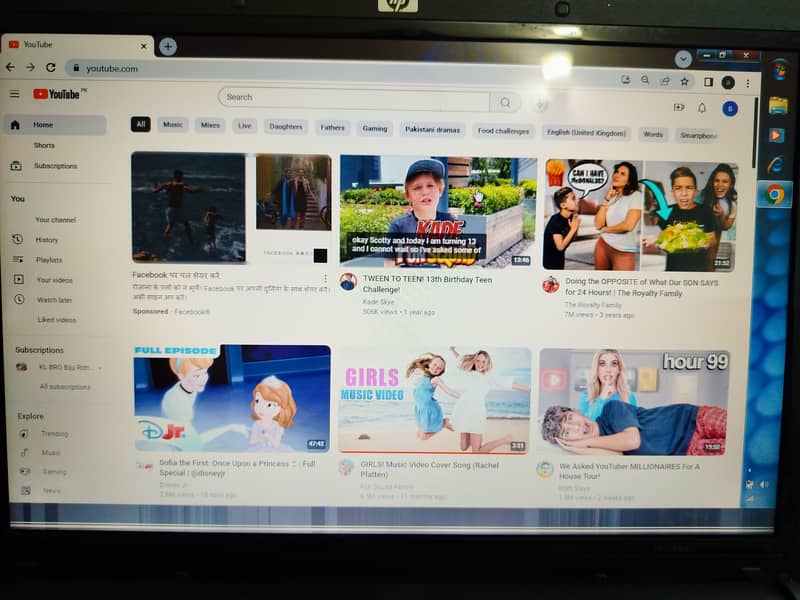Open History in the sidebar
Image resolution: width=800 pixels, height=600 pixels.
46,240
